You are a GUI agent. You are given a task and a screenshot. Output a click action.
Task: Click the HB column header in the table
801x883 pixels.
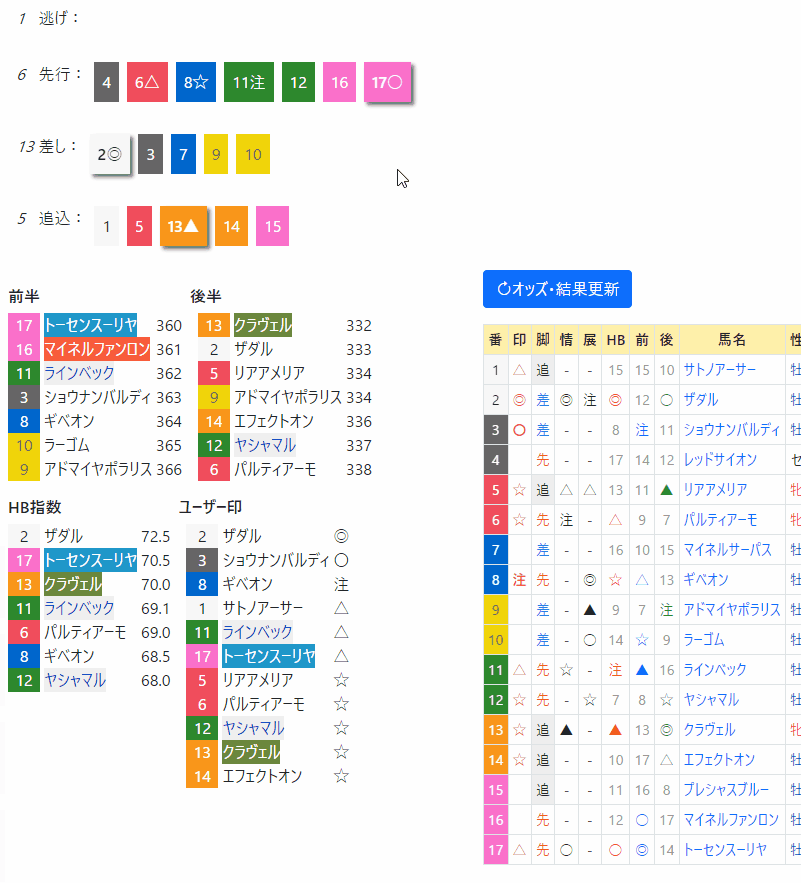pyautogui.click(x=616, y=340)
